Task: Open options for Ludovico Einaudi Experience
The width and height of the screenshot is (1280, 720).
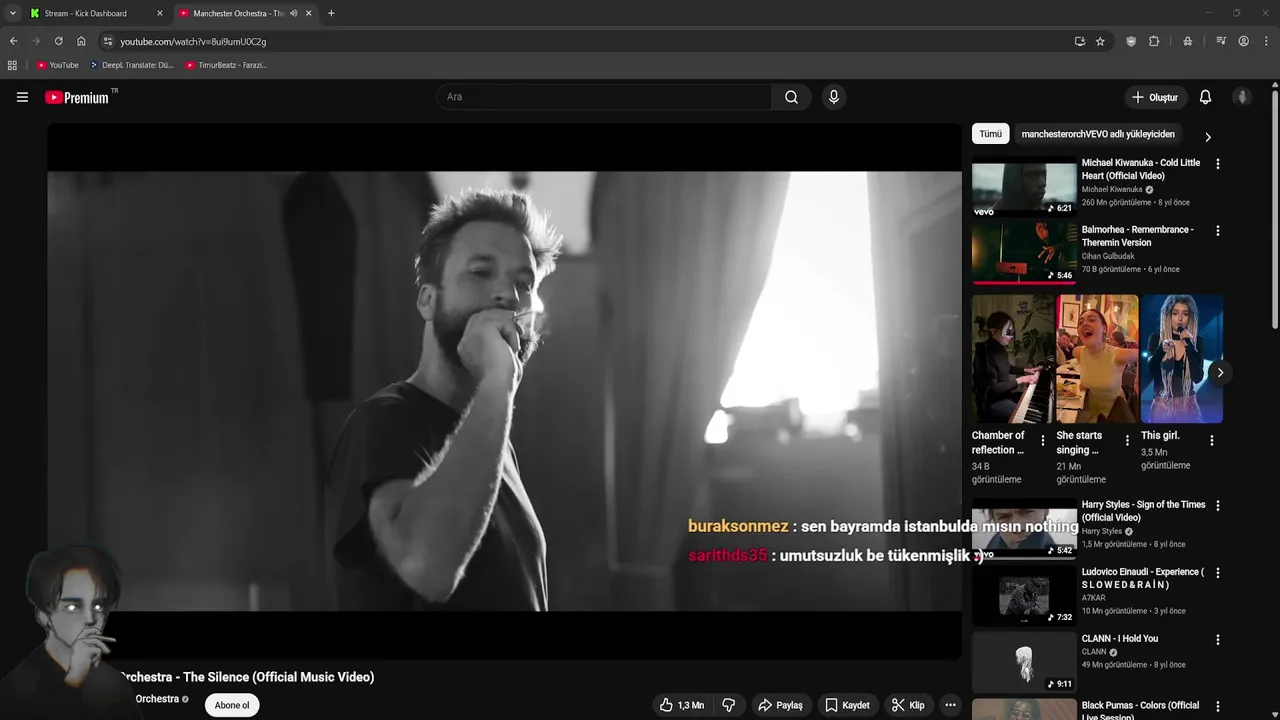Action: [x=1217, y=573]
